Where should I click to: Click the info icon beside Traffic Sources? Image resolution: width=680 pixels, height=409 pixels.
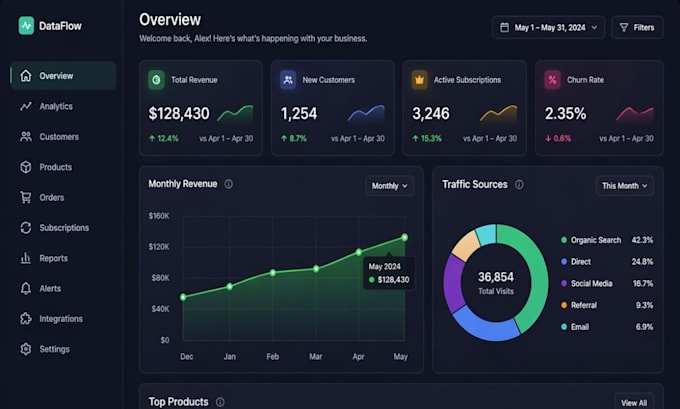(x=519, y=184)
